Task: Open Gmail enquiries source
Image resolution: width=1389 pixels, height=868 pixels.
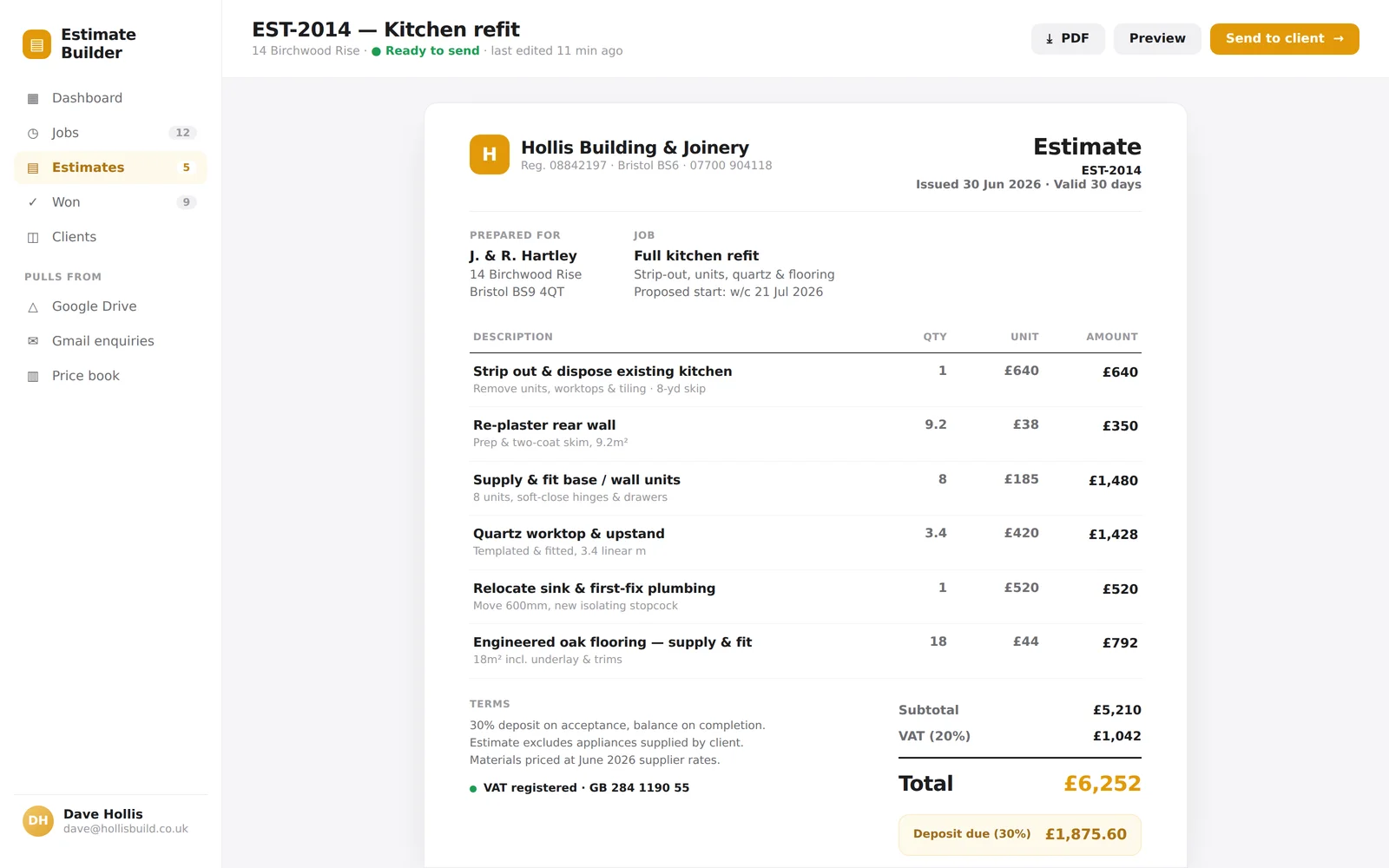Action: tap(110, 341)
